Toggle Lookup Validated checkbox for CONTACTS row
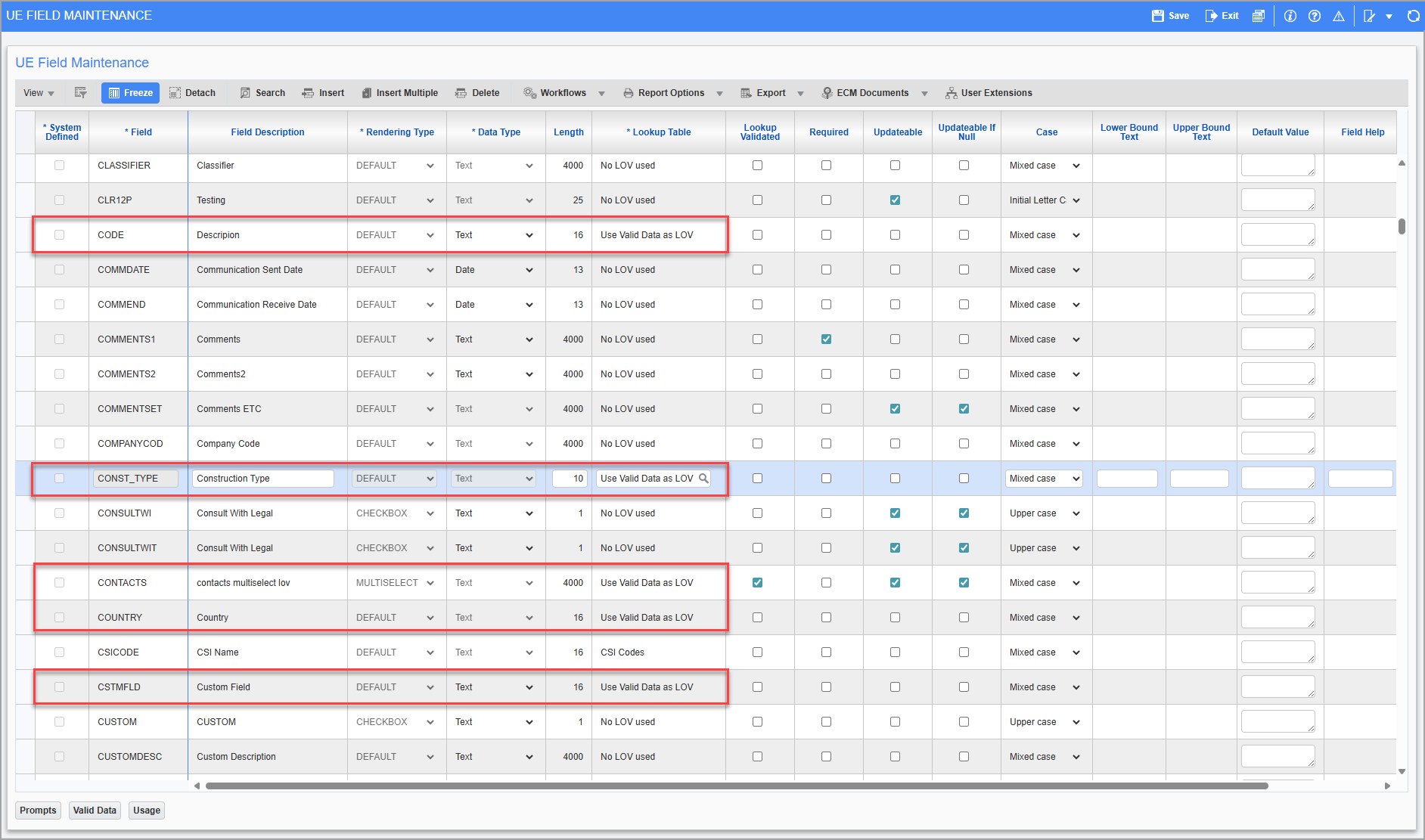The image size is (1425, 840). tap(757, 583)
